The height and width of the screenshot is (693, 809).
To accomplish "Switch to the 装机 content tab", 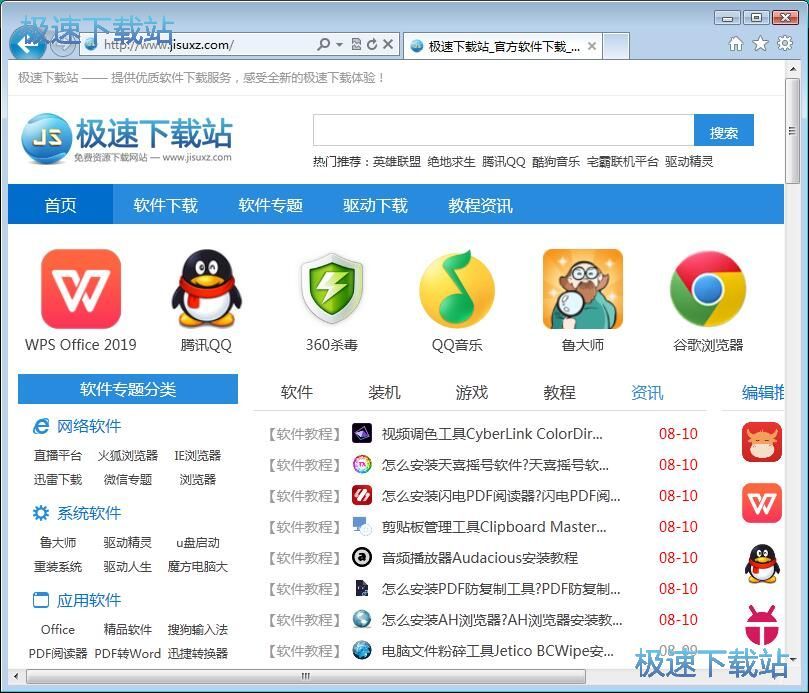I will point(384,392).
